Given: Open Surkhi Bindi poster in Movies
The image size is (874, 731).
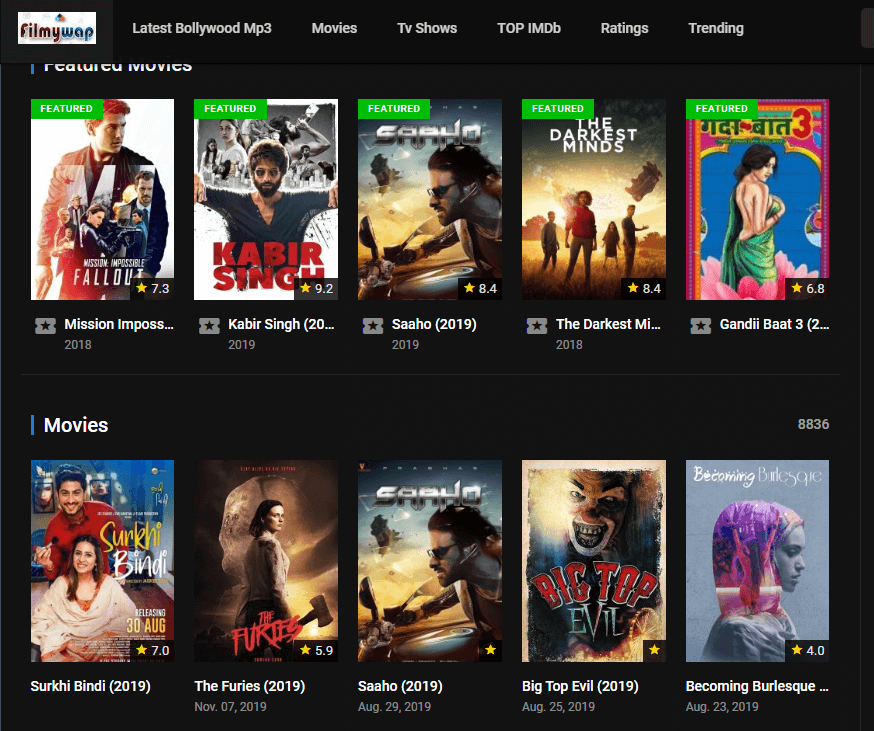Looking at the screenshot, I should click(103, 561).
